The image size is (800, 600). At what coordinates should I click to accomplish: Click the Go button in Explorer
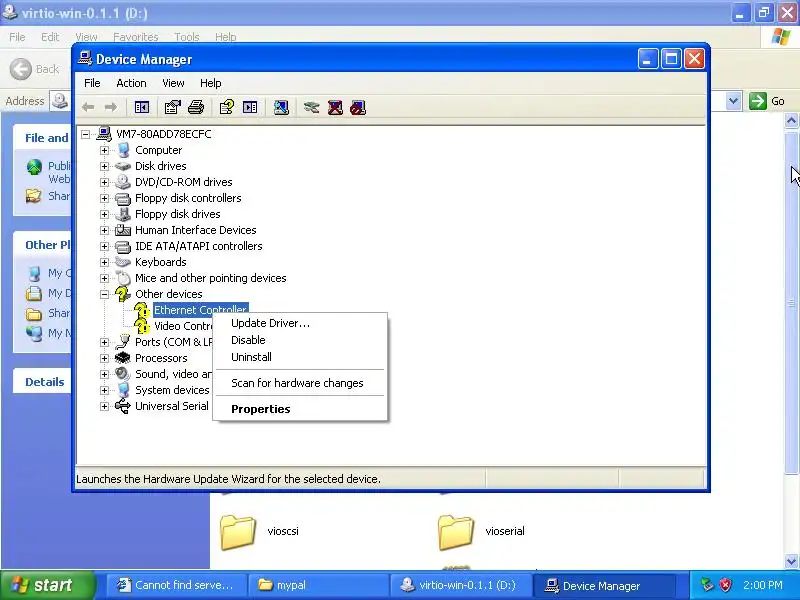click(x=767, y=101)
